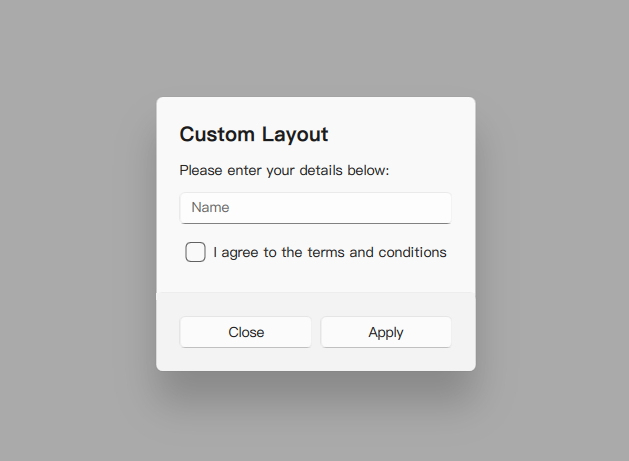Click the right end of the Name field

click(441, 208)
